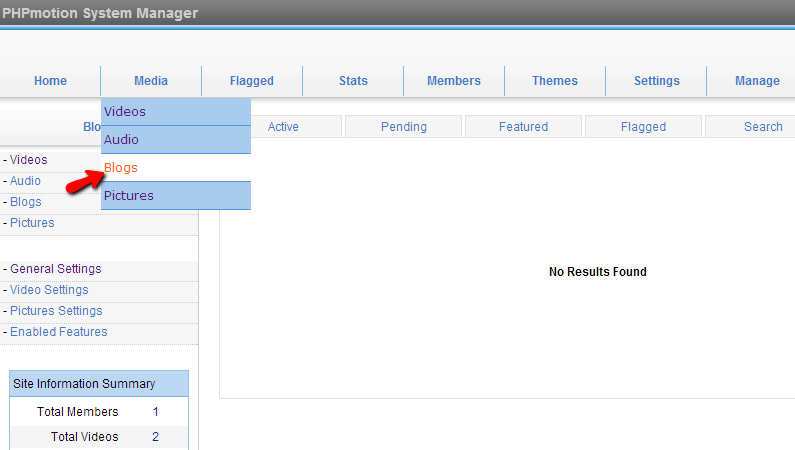Open the Stats navigation tab
Image resolution: width=795 pixels, height=450 pixels.
(353, 81)
